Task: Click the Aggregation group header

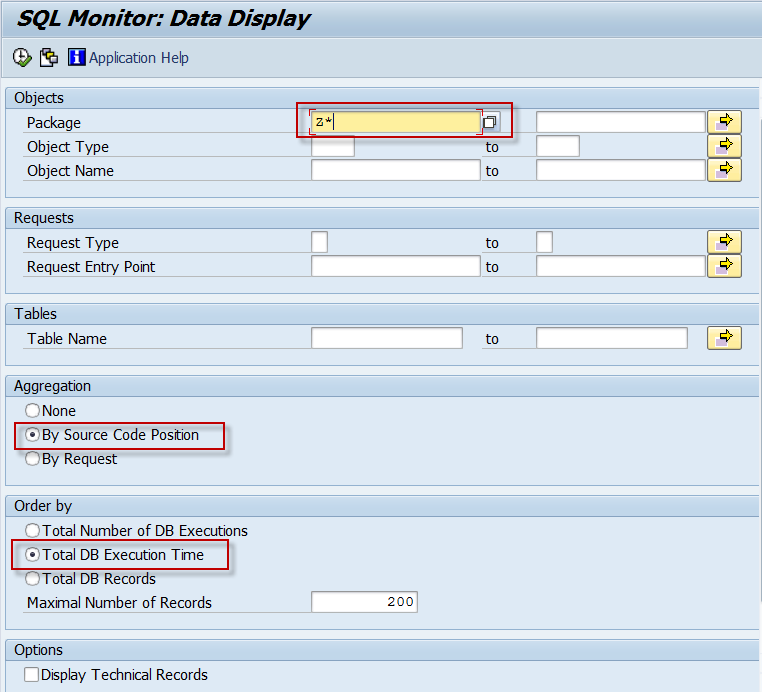Action: coord(52,386)
